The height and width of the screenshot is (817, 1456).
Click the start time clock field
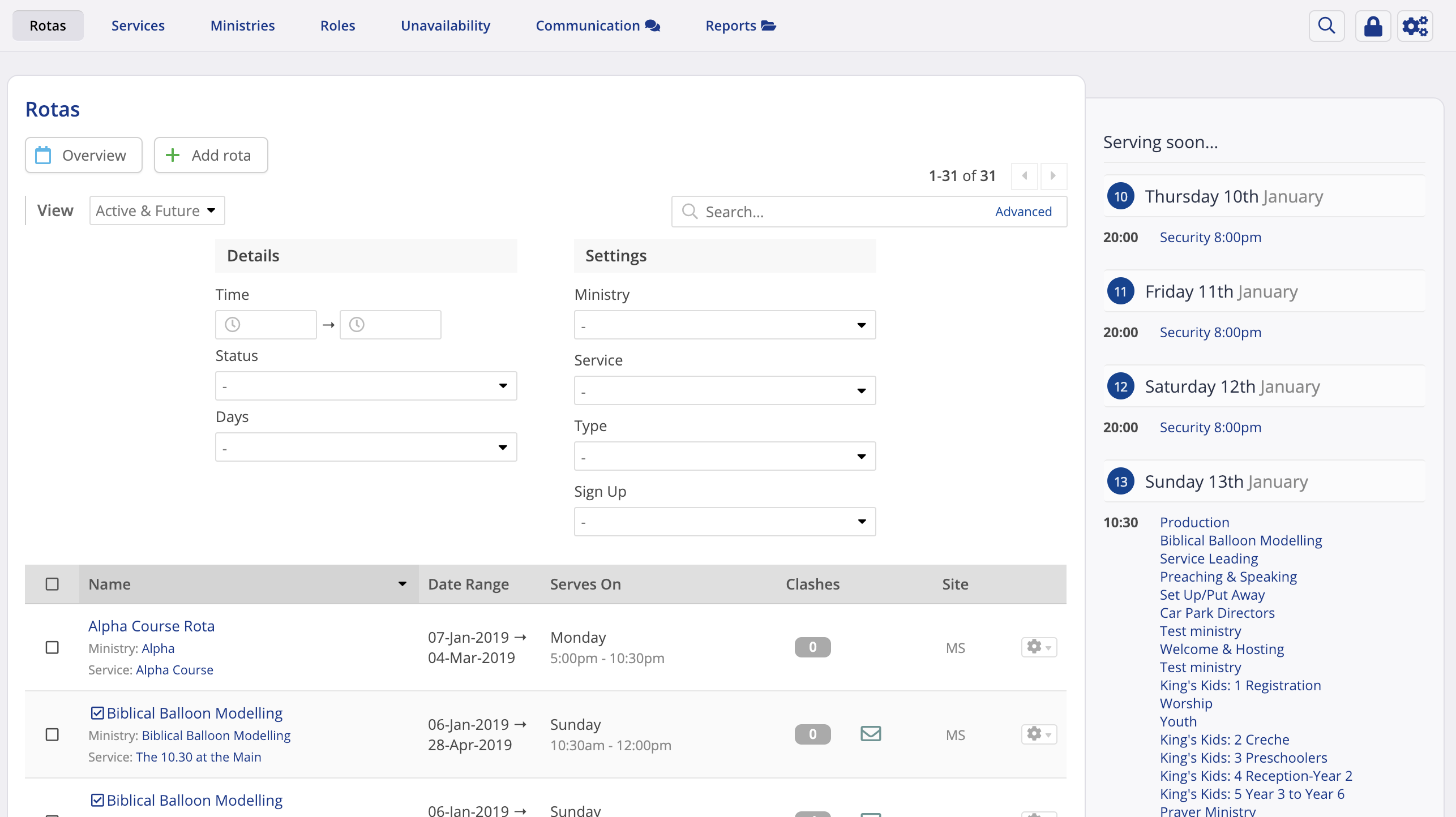pos(266,325)
